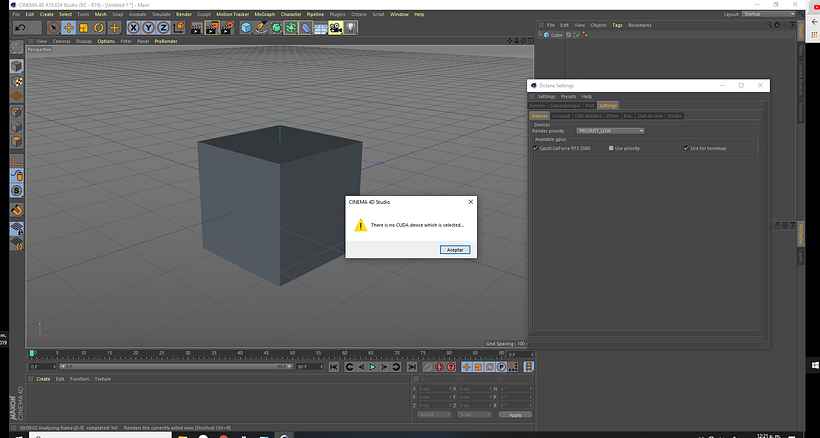This screenshot has height=438, width=820.
Task: Add a Camera object
Action: coord(336,28)
